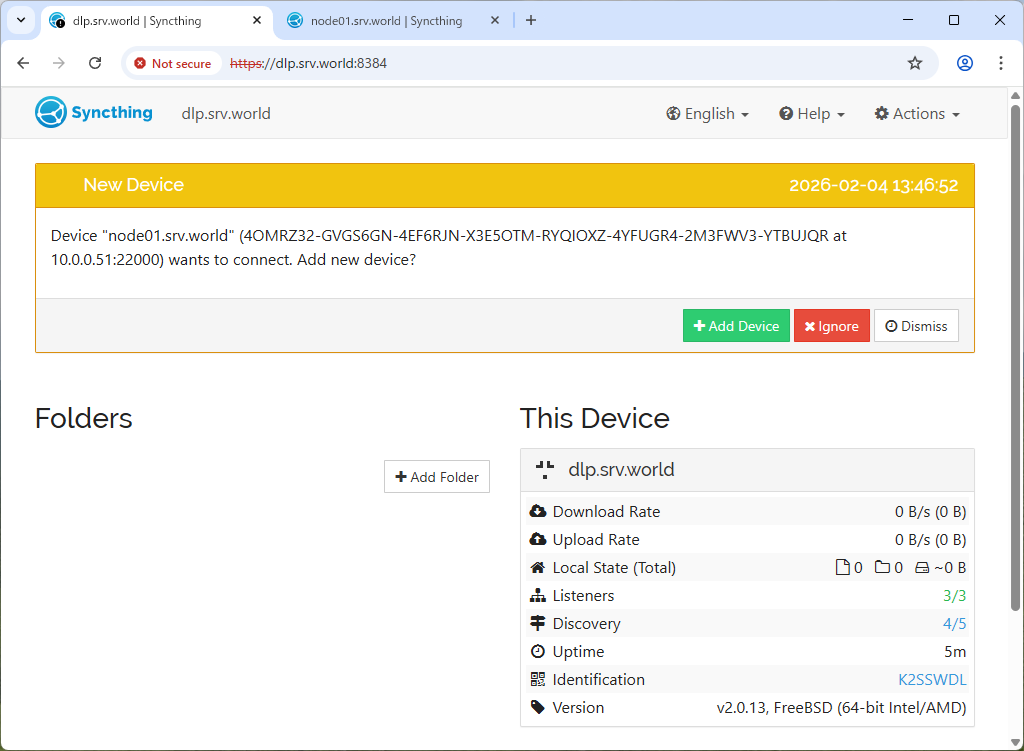Dismiss the New Device notification

pyautogui.click(x=916, y=326)
